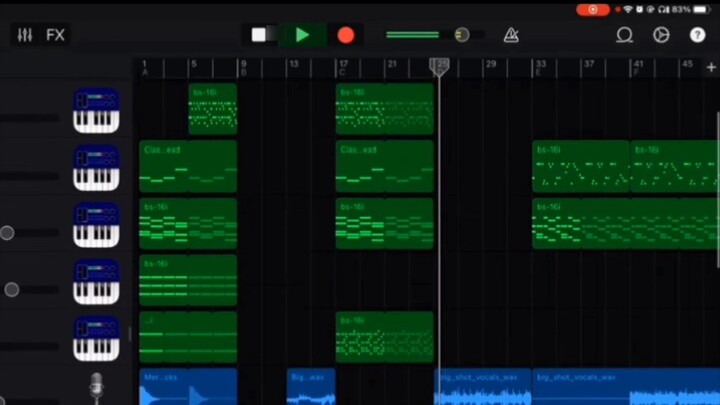Select the fifth keyboard track icon

point(96,338)
